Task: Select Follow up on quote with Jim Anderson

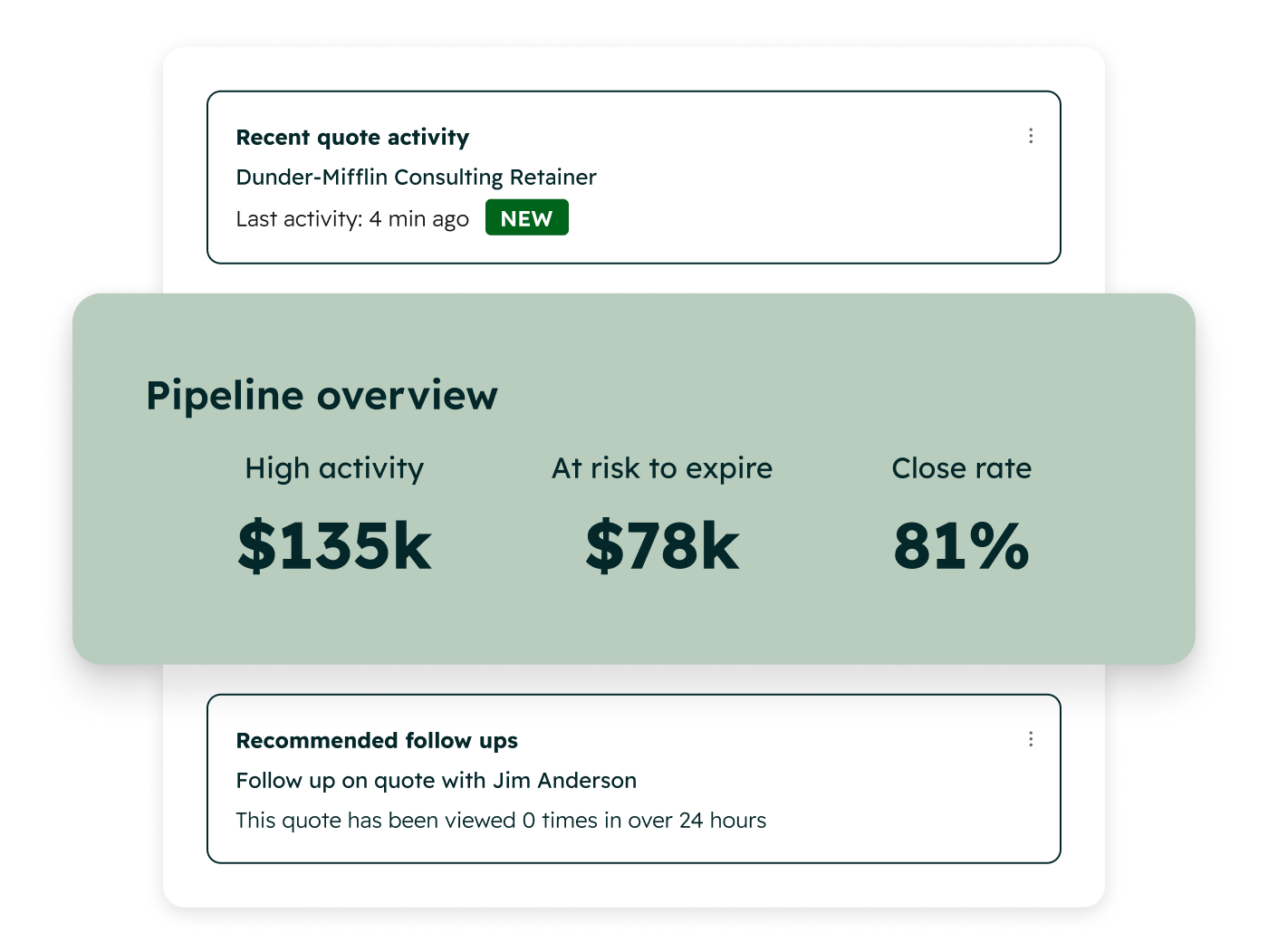Action: [x=436, y=781]
